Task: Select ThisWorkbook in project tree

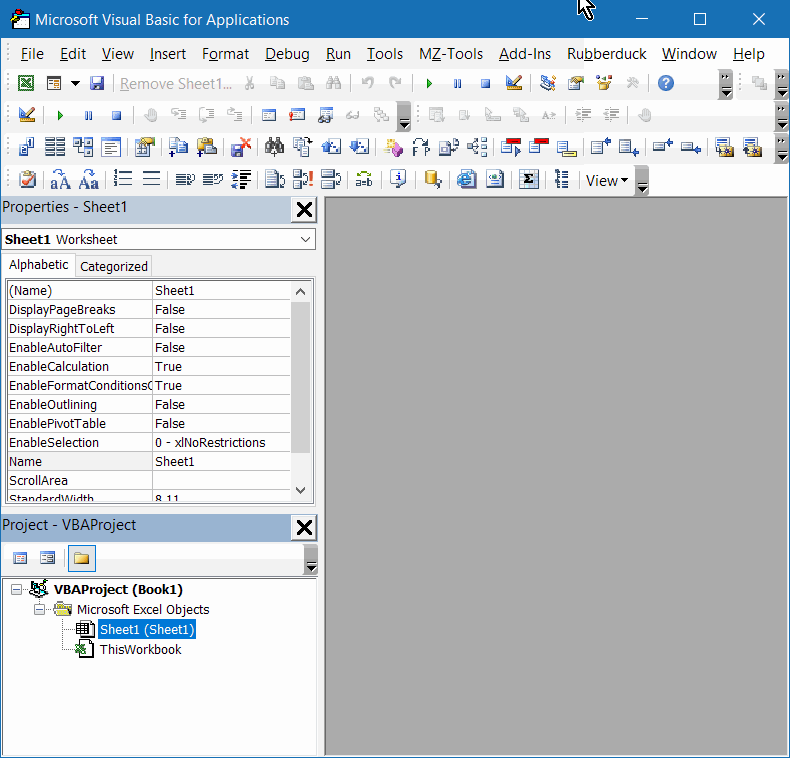Action: click(x=141, y=649)
